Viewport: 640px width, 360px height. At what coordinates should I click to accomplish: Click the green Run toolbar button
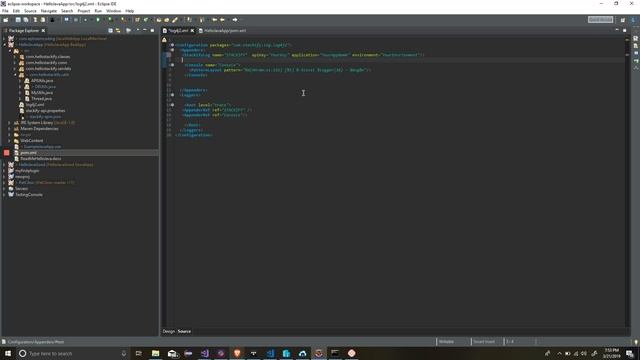(98, 20)
